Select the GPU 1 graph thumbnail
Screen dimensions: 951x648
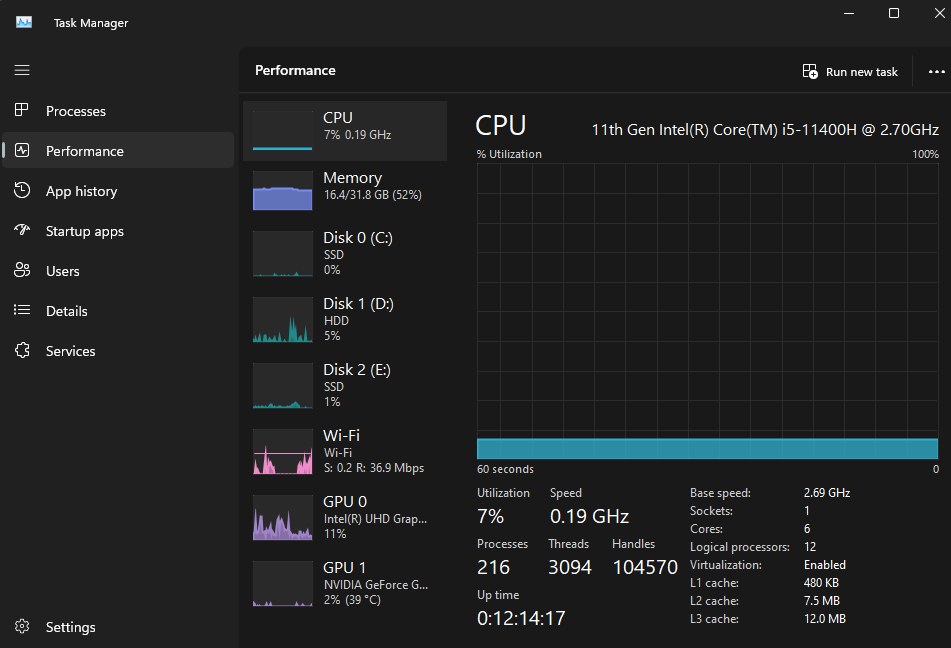pyautogui.click(x=282, y=584)
